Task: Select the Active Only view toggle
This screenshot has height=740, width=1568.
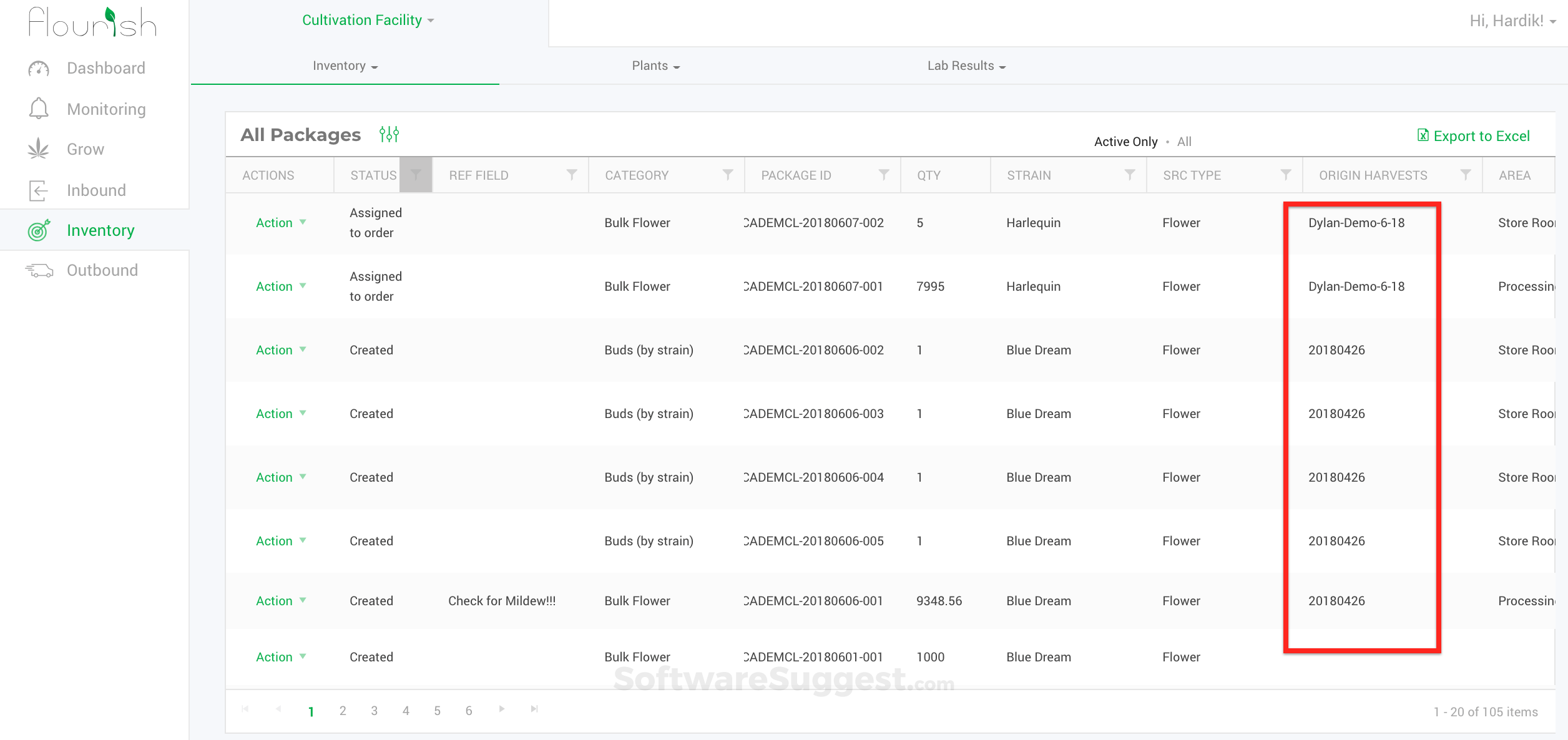Action: [x=1125, y=142]
